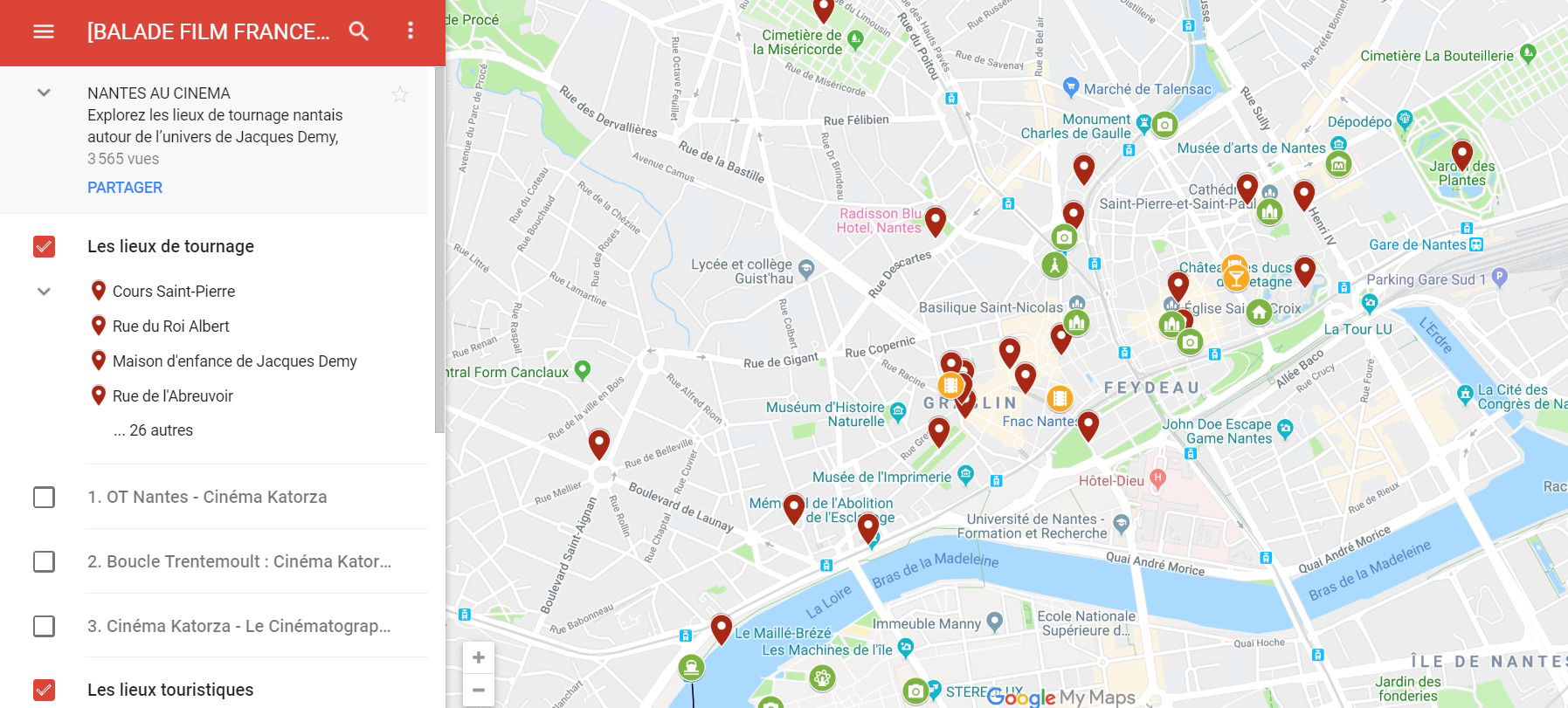
Task: Click the PARTAGER link
Action: (125, 188)
